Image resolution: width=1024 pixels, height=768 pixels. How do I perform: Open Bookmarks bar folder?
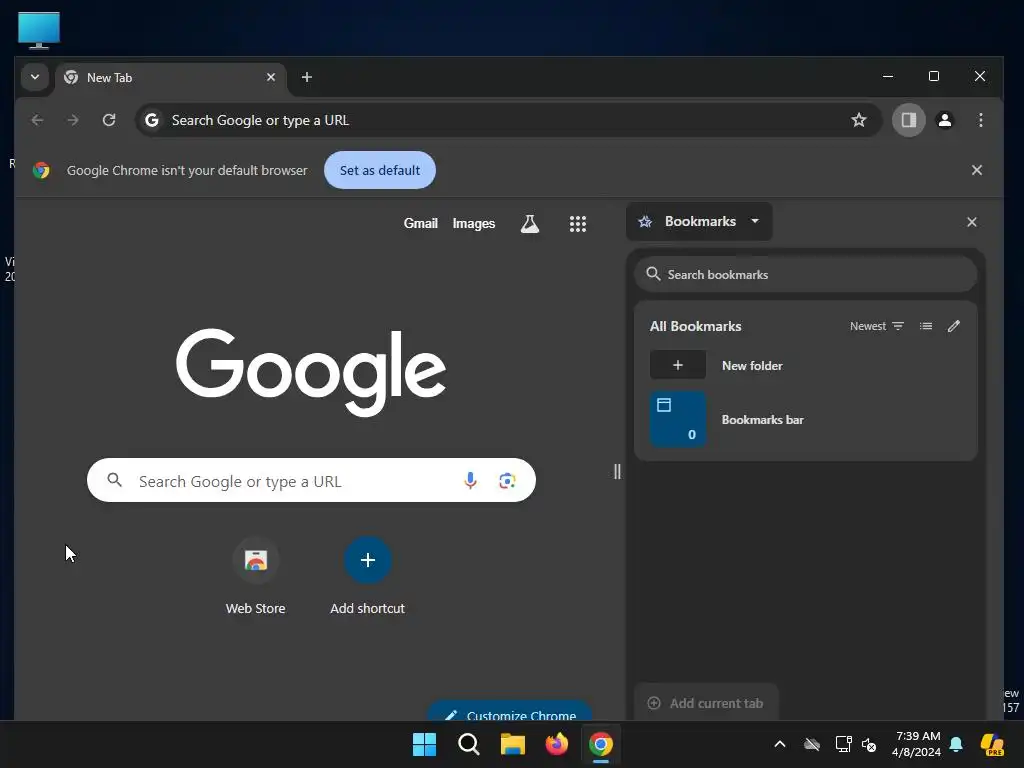pos(807,419)
